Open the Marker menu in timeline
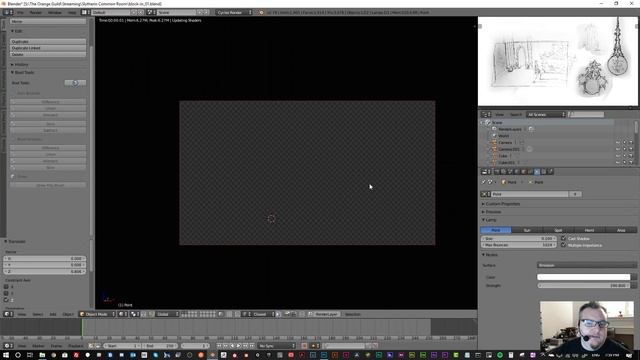This screenshot has height=360, width=640. (x=38, y=346)
